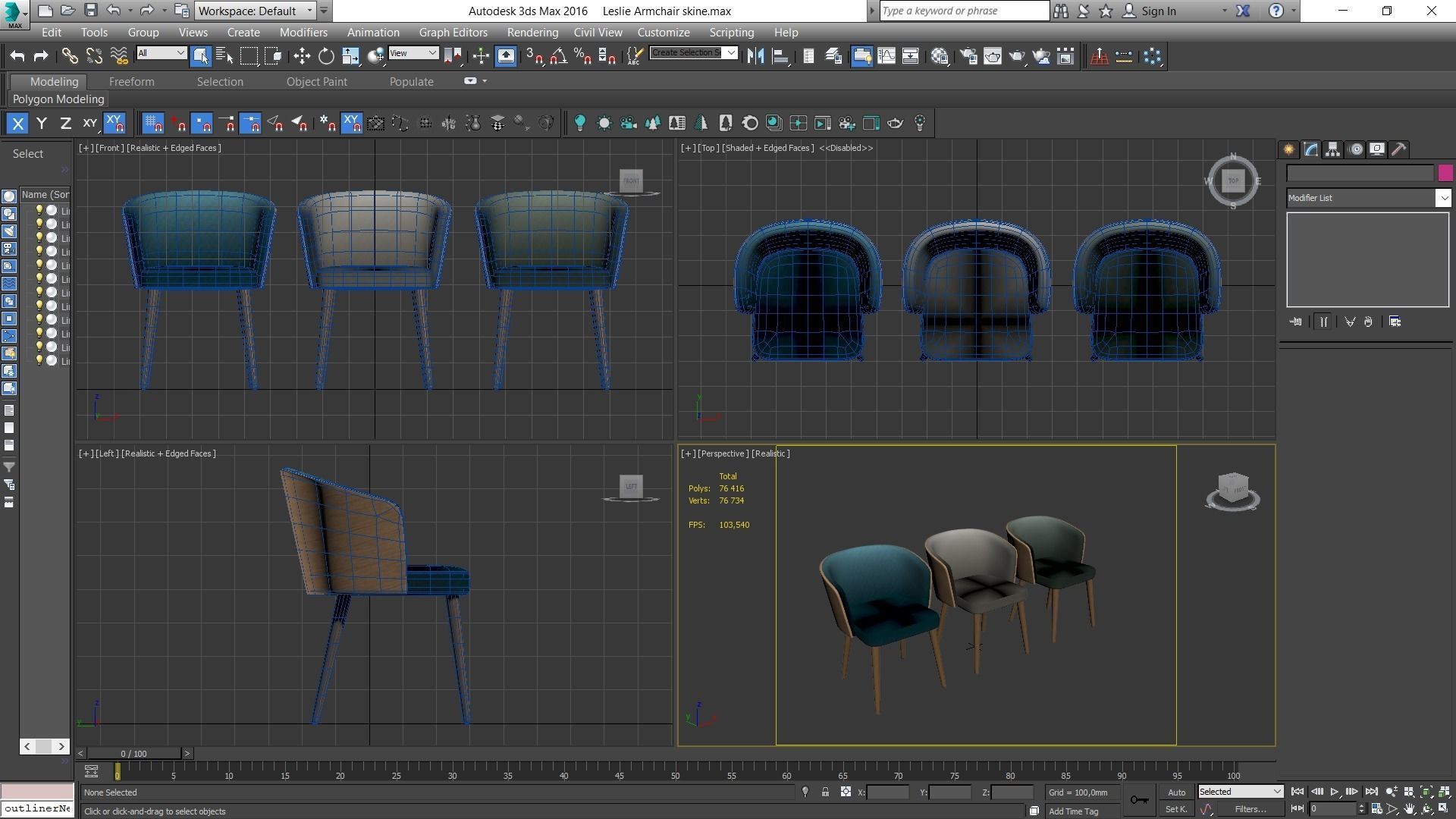Click the light bulb lighting tool icon
Image resolution: width=1456 pixels, height=819 pixels.
[580, 123]
